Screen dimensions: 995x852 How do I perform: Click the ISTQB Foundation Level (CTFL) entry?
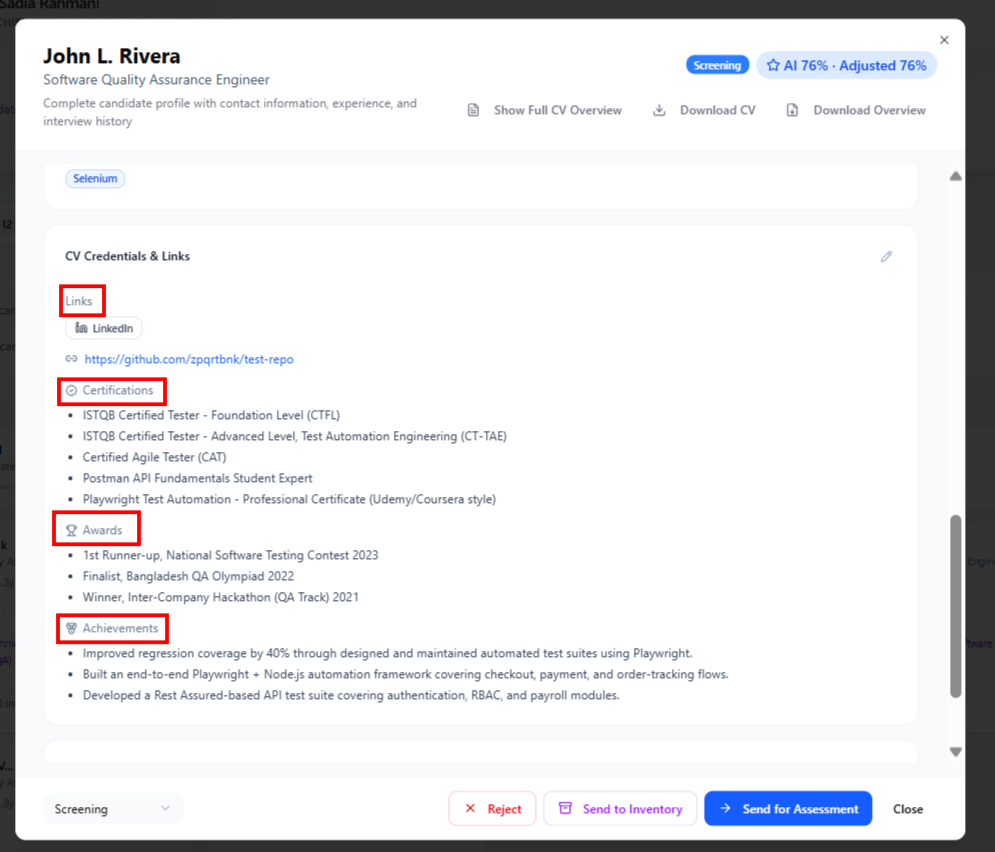[211, 415]
